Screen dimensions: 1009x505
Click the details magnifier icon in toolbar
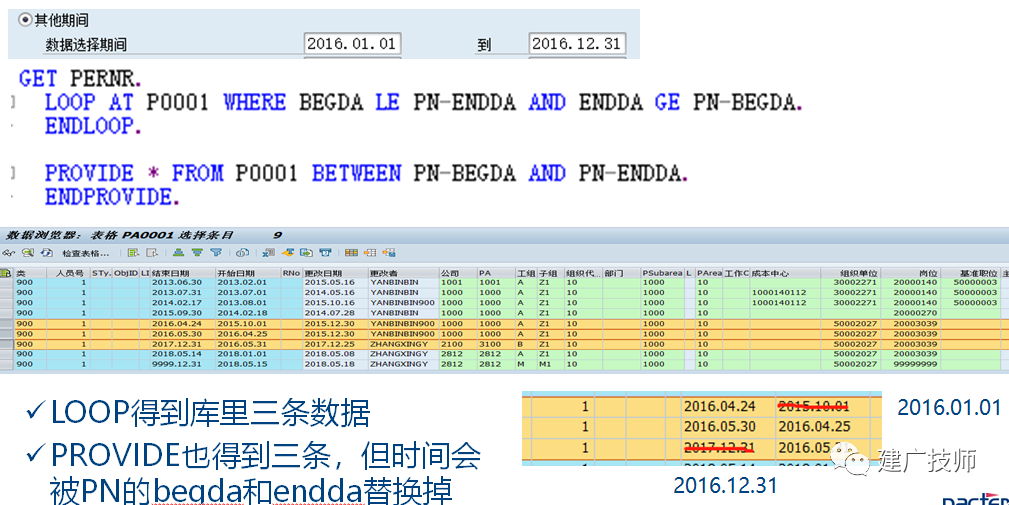click(28, 253)
